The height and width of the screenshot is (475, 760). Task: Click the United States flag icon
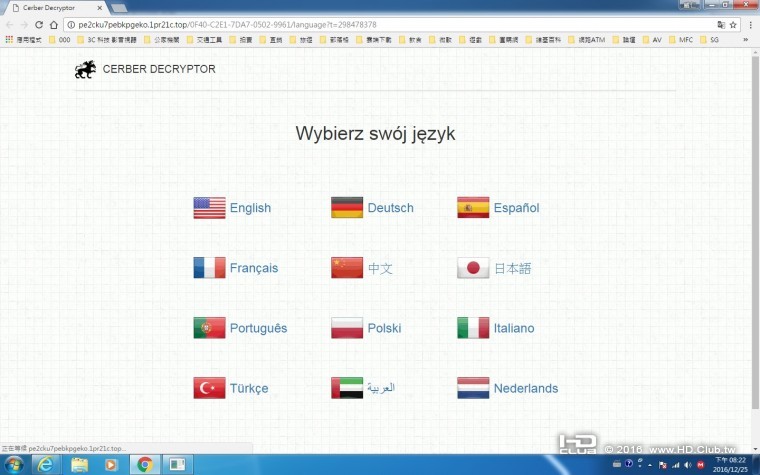[x=209, y=208]
